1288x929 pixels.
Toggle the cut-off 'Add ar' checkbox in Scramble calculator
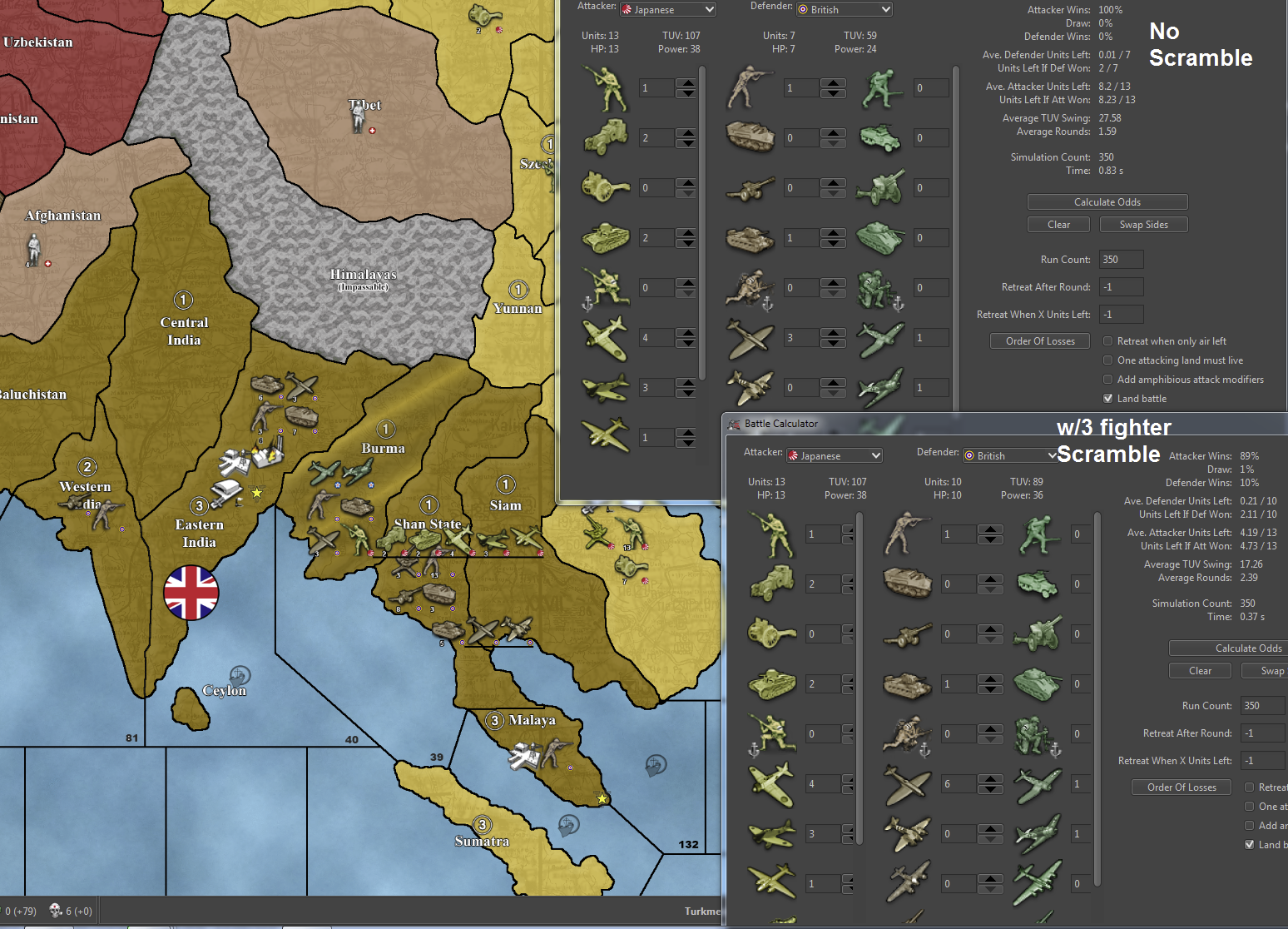pyautogui.click(x=1250, y=826)
